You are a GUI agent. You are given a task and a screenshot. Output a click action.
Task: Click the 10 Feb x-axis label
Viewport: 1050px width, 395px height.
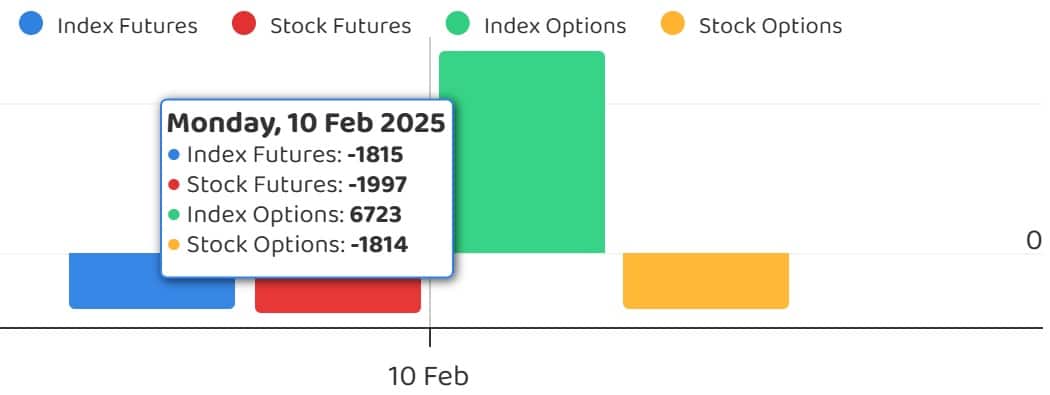coord(429,376)
